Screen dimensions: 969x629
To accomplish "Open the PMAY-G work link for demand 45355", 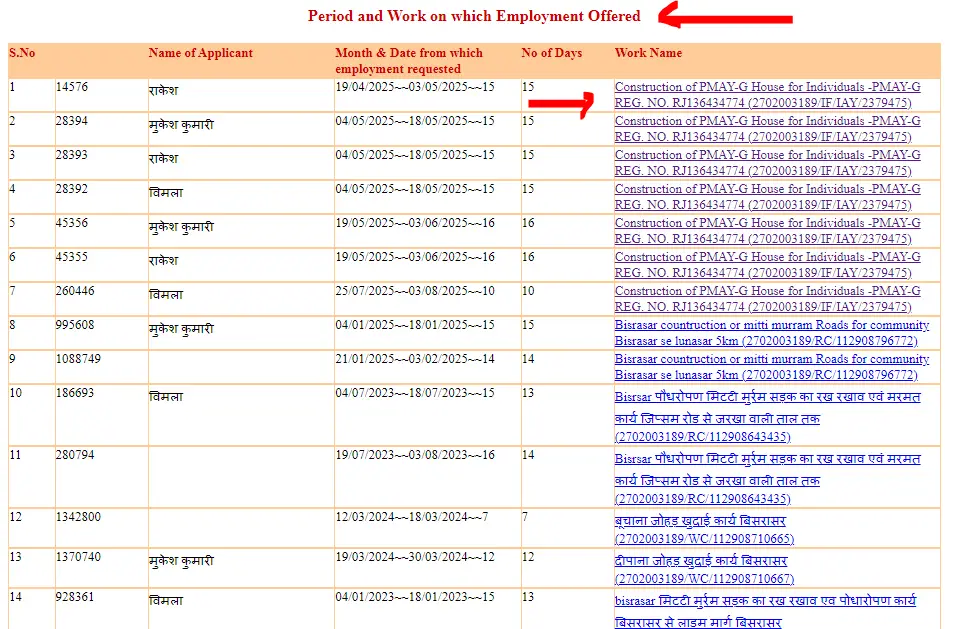I will pyautogui.click(x=767, y=264).
